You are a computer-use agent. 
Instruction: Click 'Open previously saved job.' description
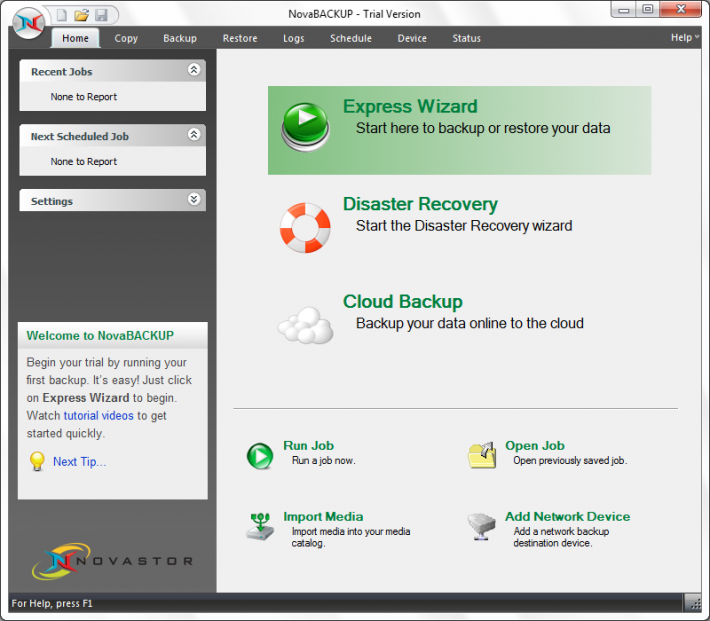pyautogui.click(x=570, y=461)
